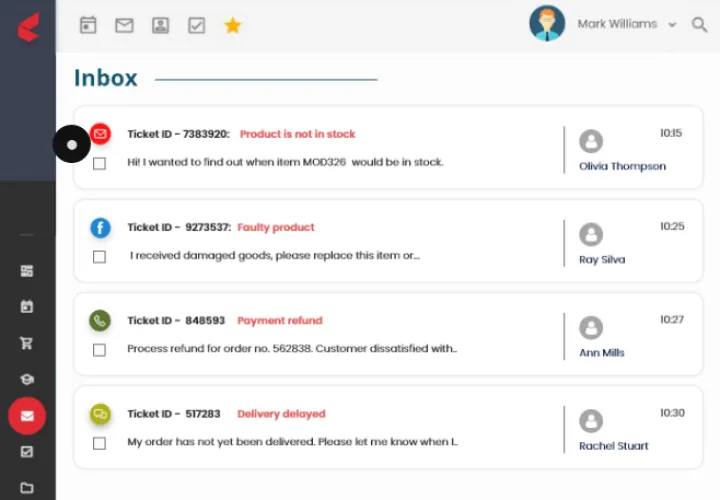Click the 10:15 timestamp
Screen dimensions: 720x500
(671, 133)
